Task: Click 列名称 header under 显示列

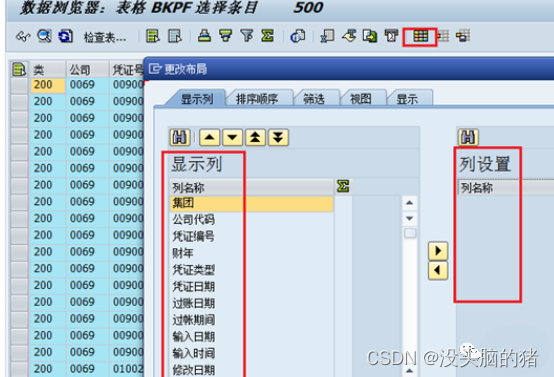Action: [252, 187]
